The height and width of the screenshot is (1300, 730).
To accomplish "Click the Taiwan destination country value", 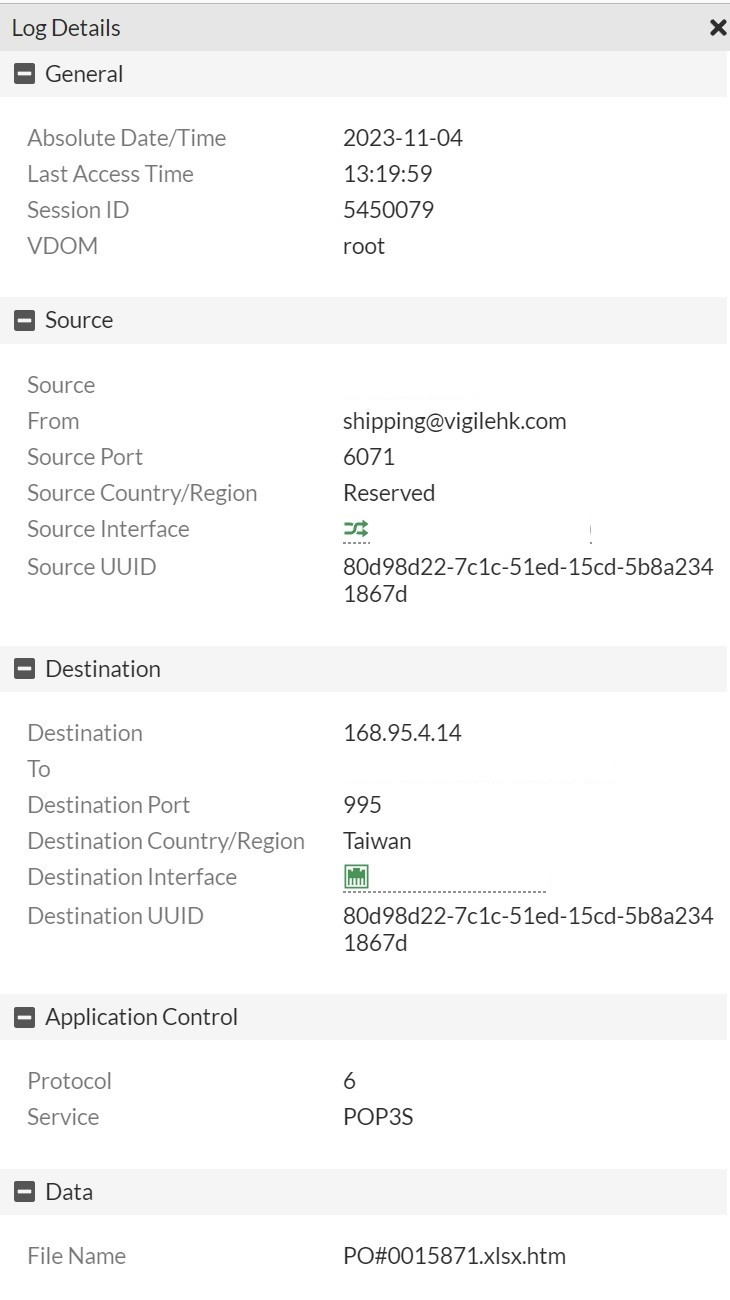I will coord(377,841).
